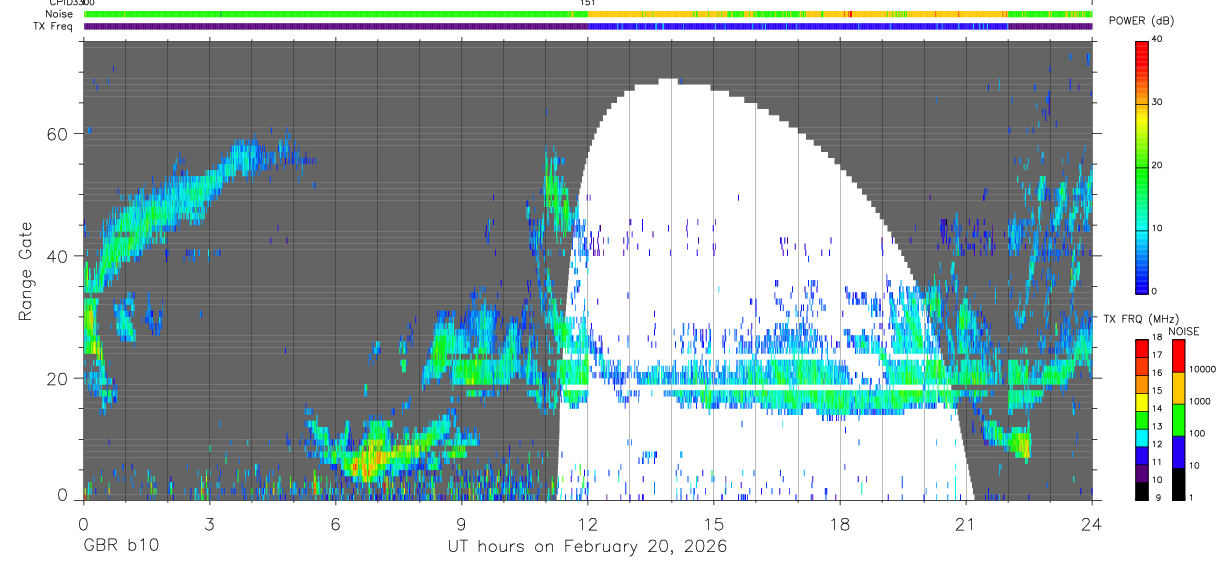1228x567 pixels.
Task: Click the x-axis tick label '18'
Action: pyautogui.click(x=840, y=523)
